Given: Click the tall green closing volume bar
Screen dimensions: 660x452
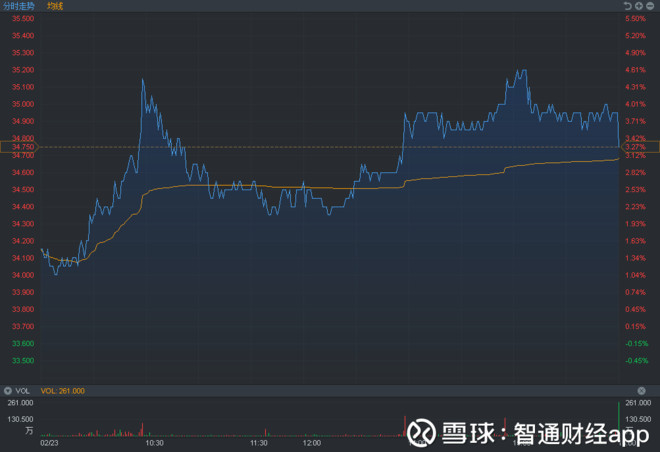Looking at the screenshot, I should pyautogui.click(x=619, y=419).
